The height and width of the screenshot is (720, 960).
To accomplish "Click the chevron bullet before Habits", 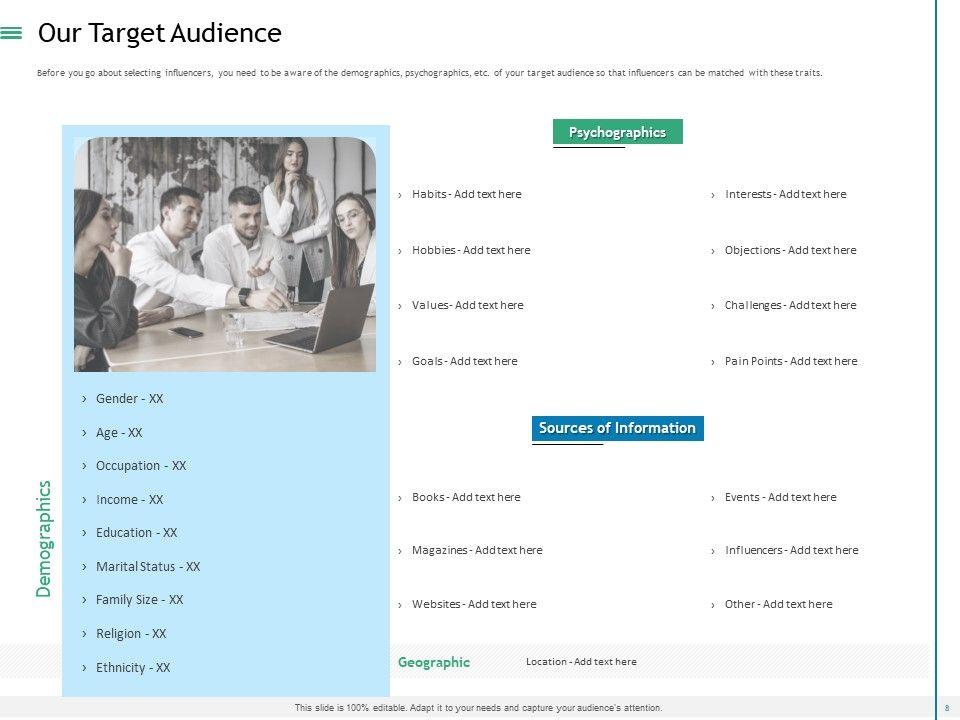I will point(400,195).
